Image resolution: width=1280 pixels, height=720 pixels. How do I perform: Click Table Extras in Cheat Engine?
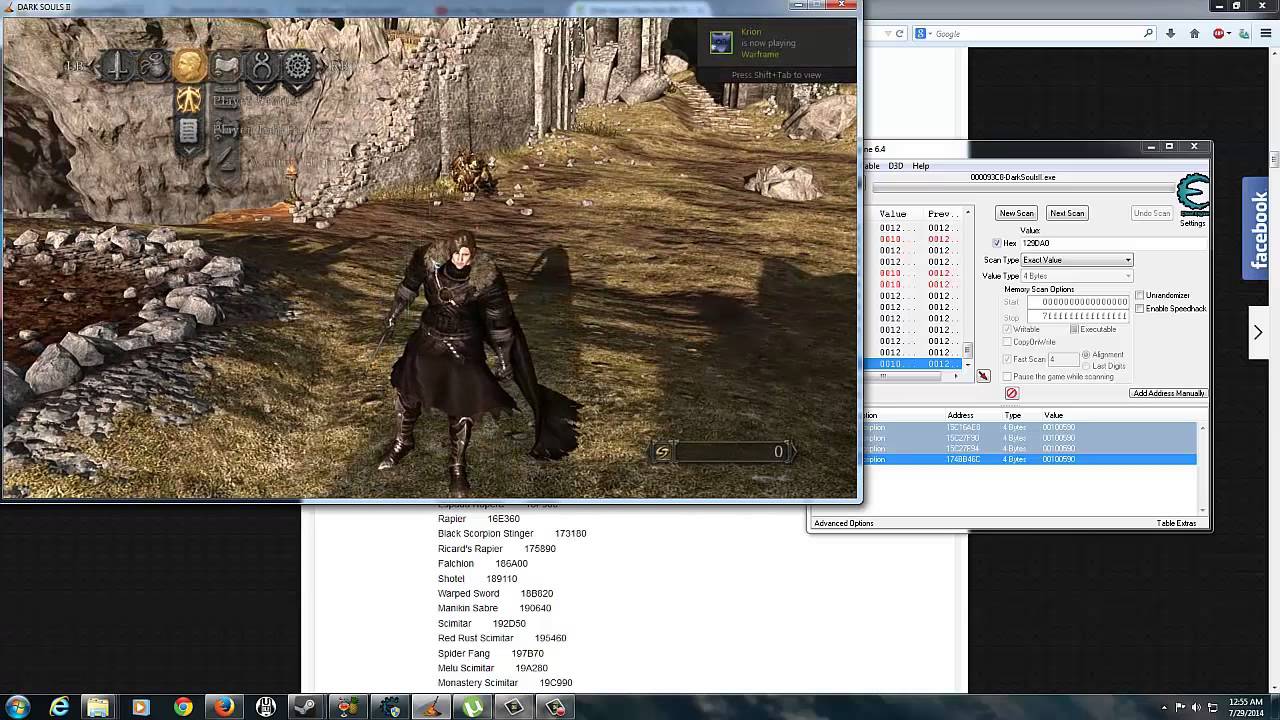coord(1176,523)
